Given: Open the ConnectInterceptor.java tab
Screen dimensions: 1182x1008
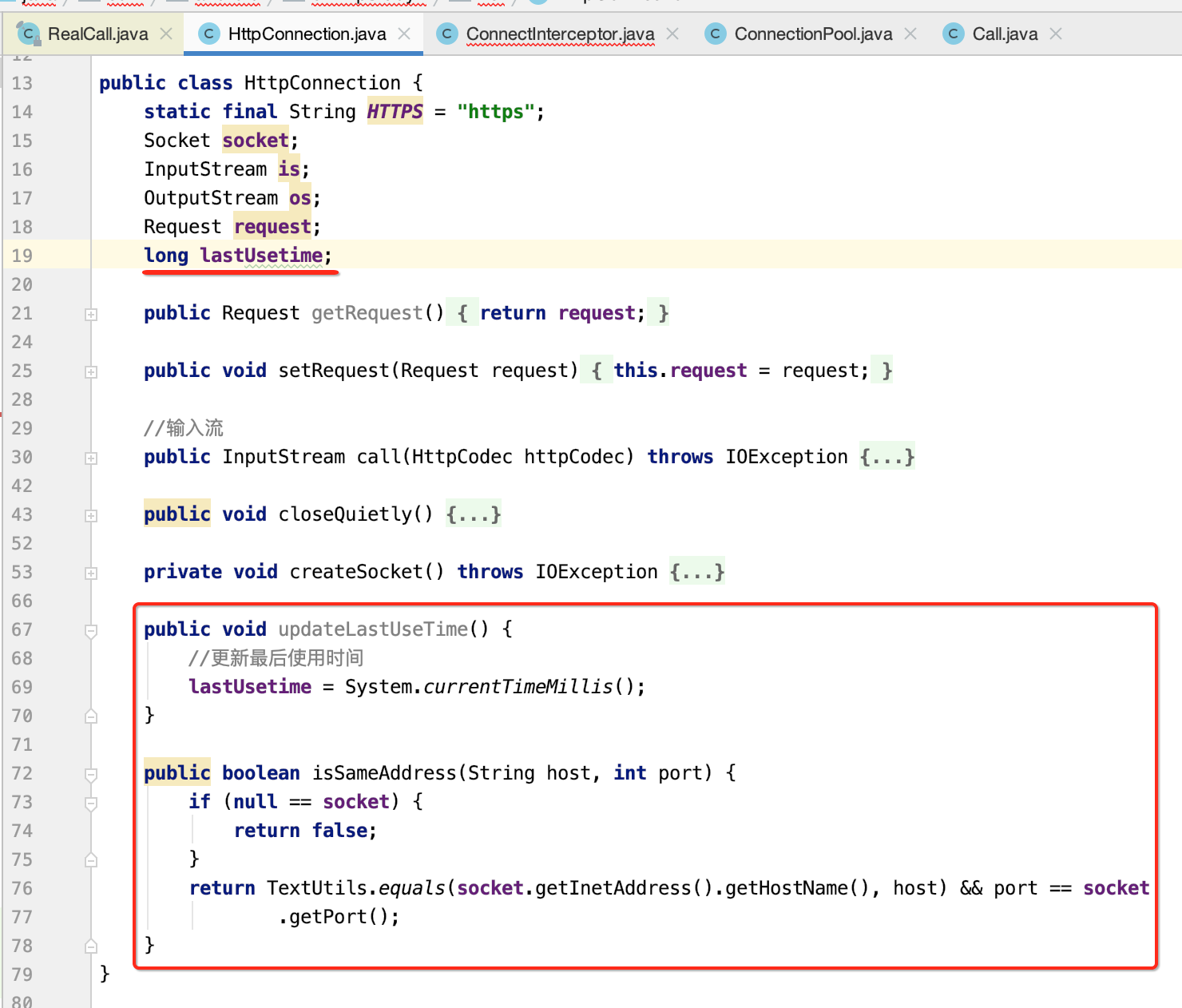Looking at the screenshot, I should [559, 34].
